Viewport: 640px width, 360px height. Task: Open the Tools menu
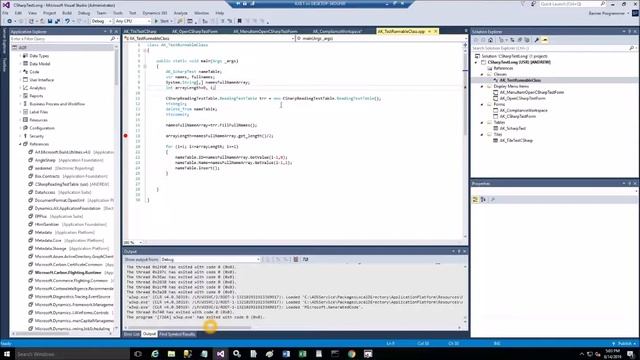(x=118, y=13)
